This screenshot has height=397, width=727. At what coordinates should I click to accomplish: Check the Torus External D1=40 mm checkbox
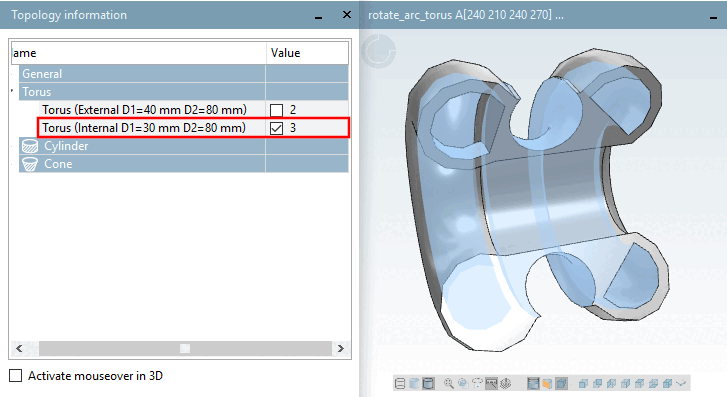276,110
